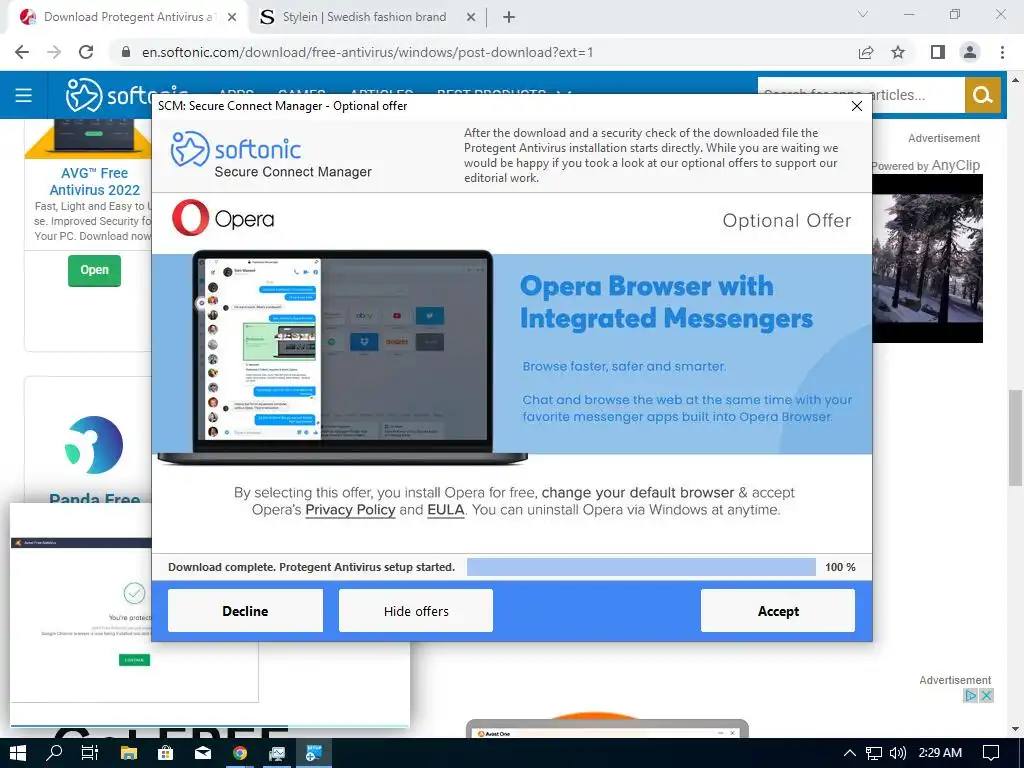
Task: Open the AdChoices info icon
Action: 971,696
